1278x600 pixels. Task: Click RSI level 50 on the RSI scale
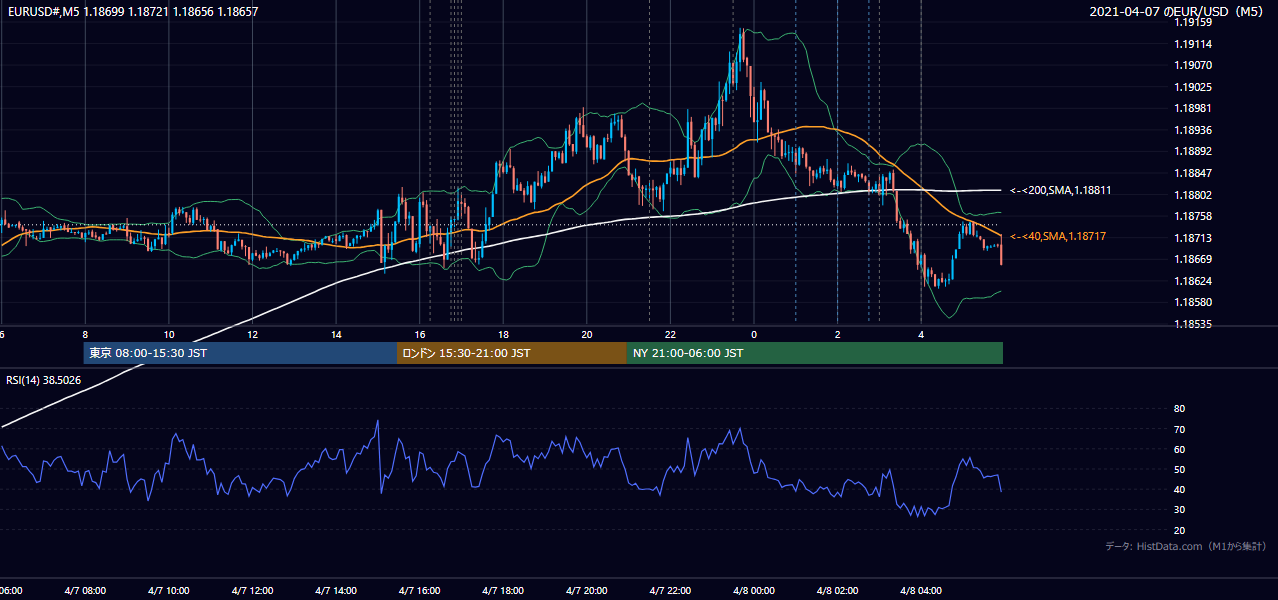(1179, 469)
